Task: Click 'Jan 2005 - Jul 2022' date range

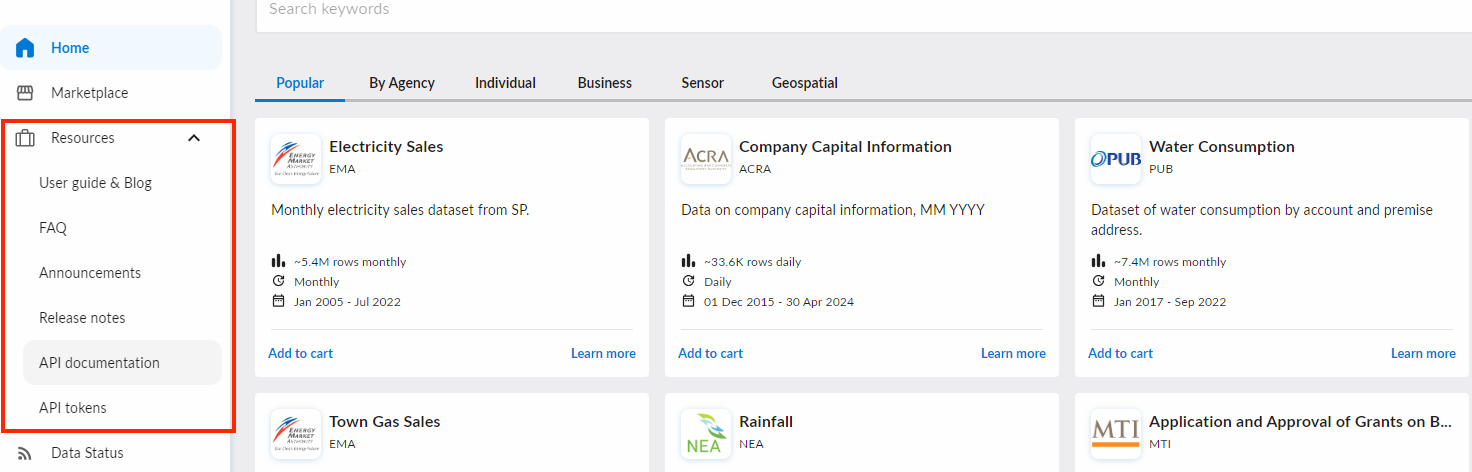Action: pyautogui.click(x=347, y=302)
